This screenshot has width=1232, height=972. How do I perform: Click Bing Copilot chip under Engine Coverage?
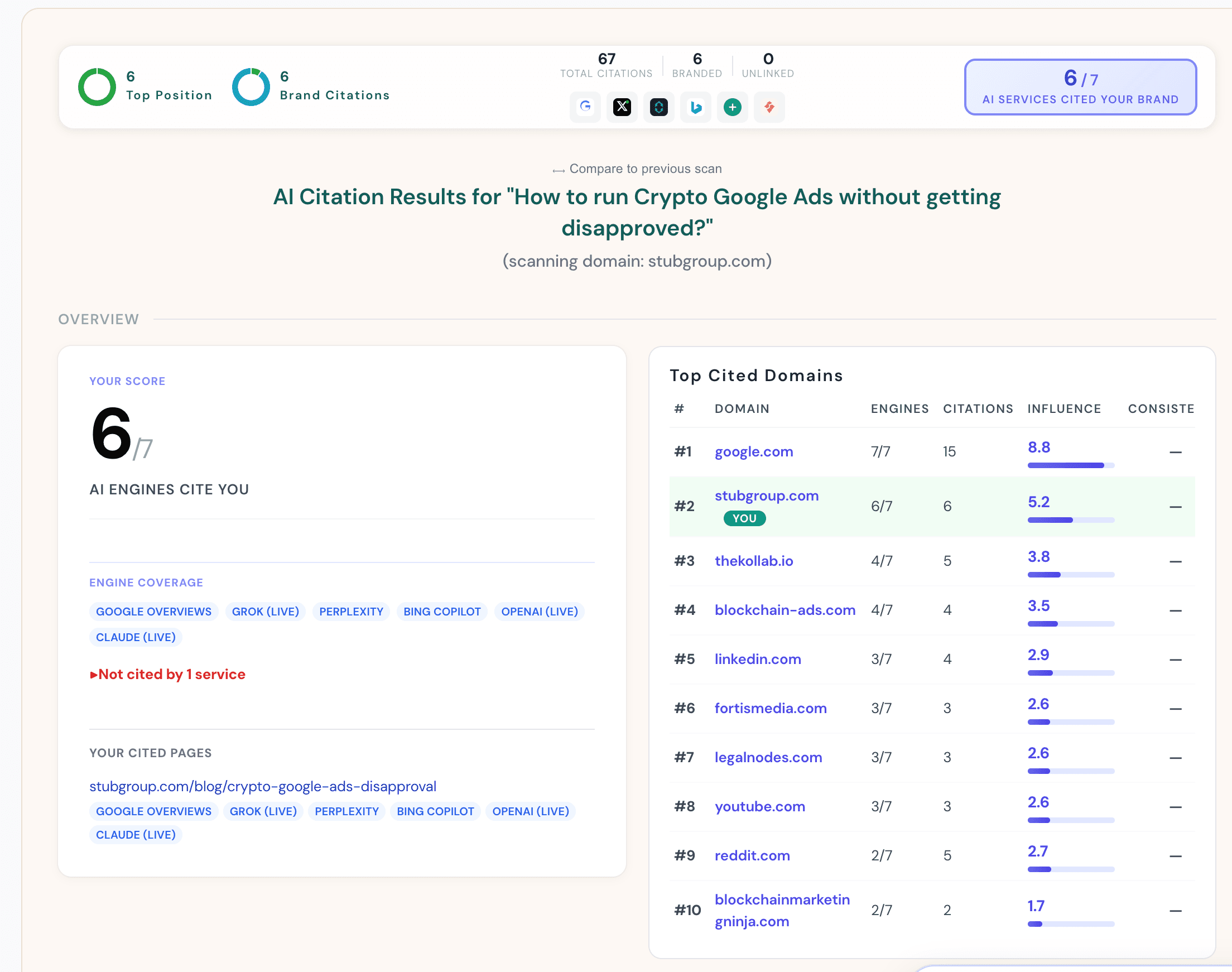442,611
